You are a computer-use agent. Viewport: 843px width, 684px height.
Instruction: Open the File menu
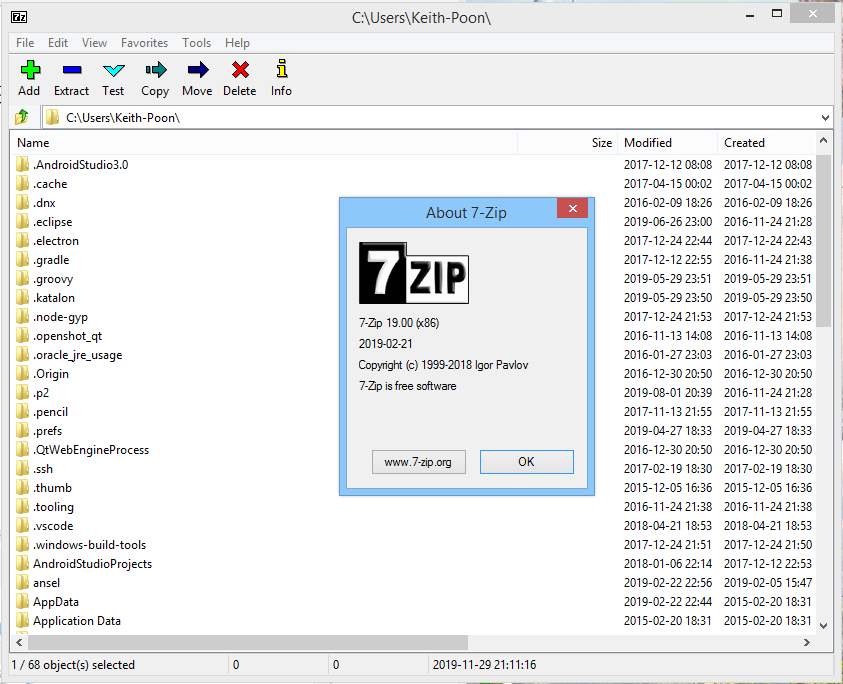pos(24,43)
